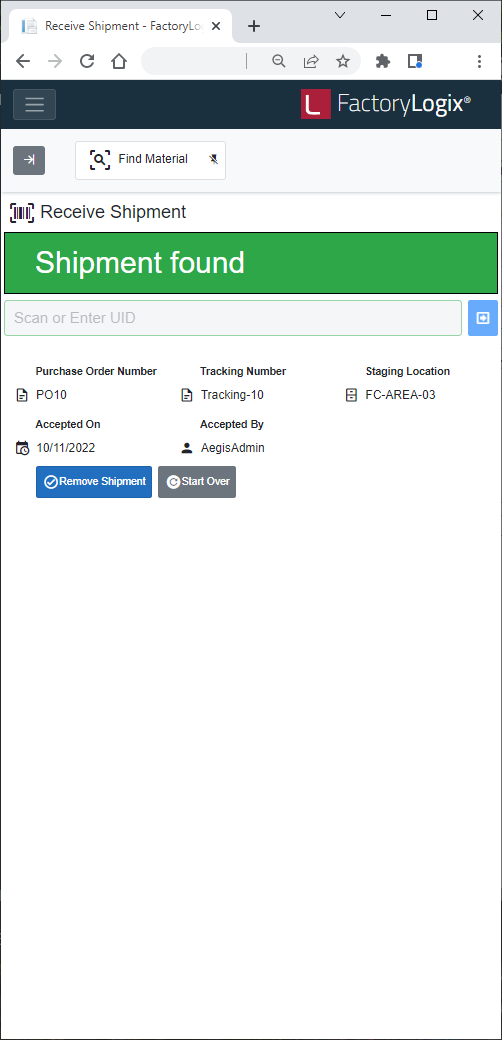Open the browser extensions puzzle icon
This screenshot has height=1040, width=502.
click(x=383, y=62)
